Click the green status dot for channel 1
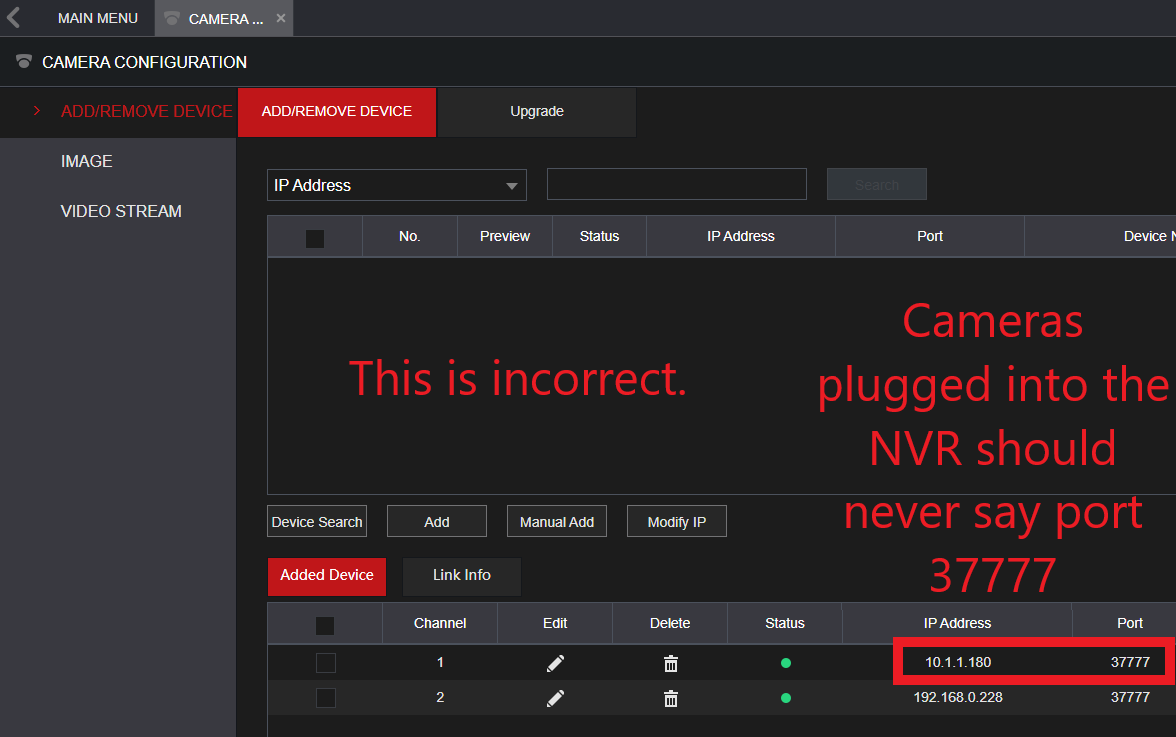Screen dimensions: 1176x737 click(x=785, y=663)
